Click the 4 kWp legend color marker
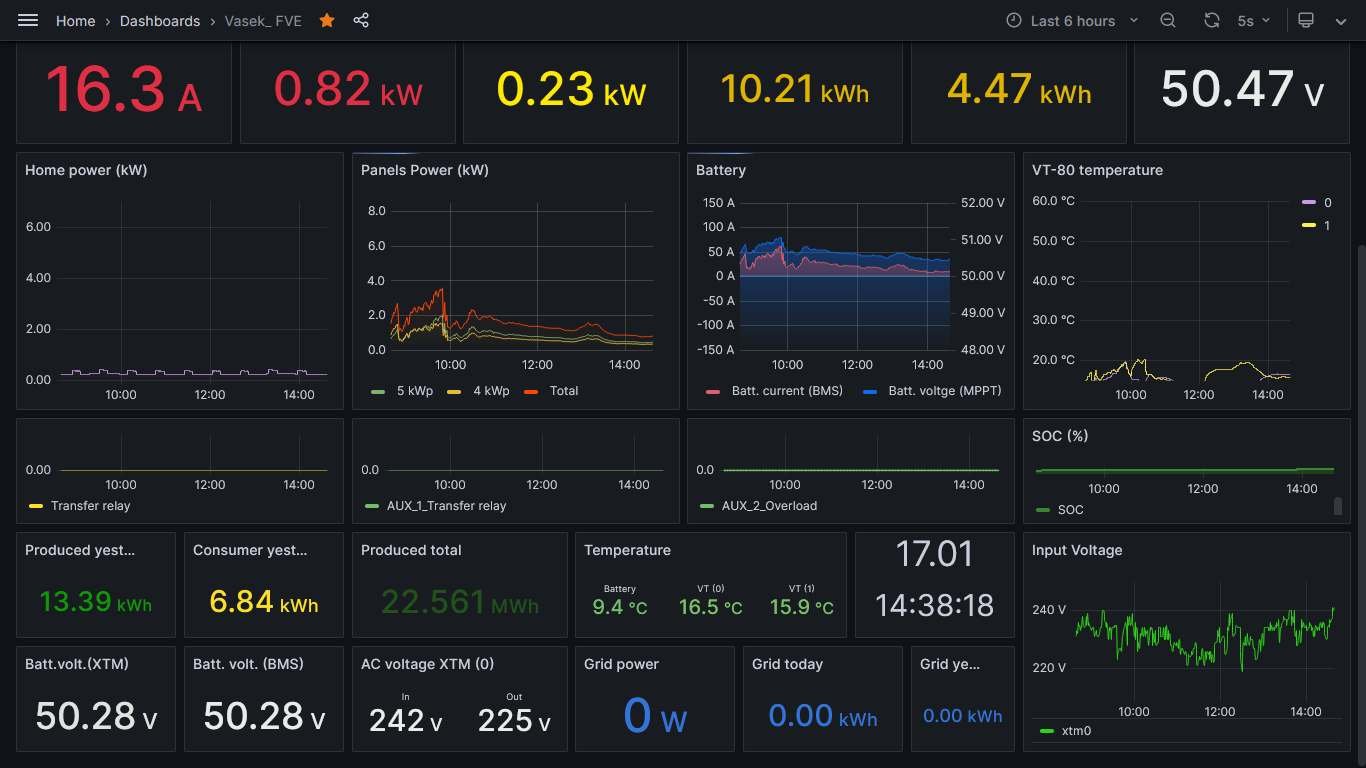The width and height of the screenshot is (1366, 768). pos(454,391)
